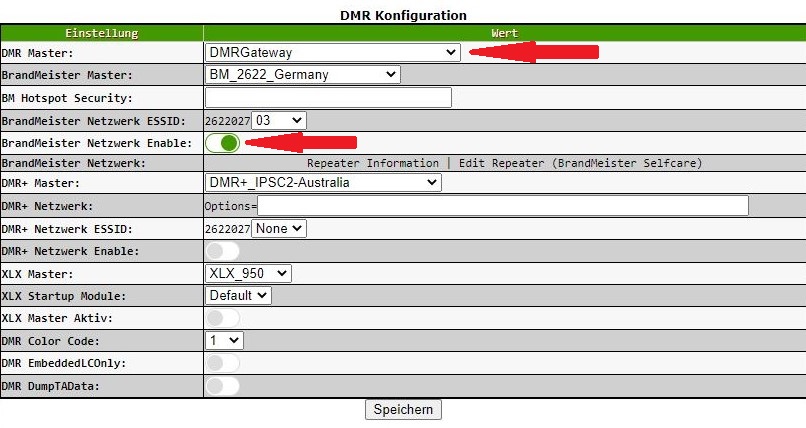This screenshot has height=428, width=806.
Task: Click the DMR Konfiguration heading
Action: point(403,15)
